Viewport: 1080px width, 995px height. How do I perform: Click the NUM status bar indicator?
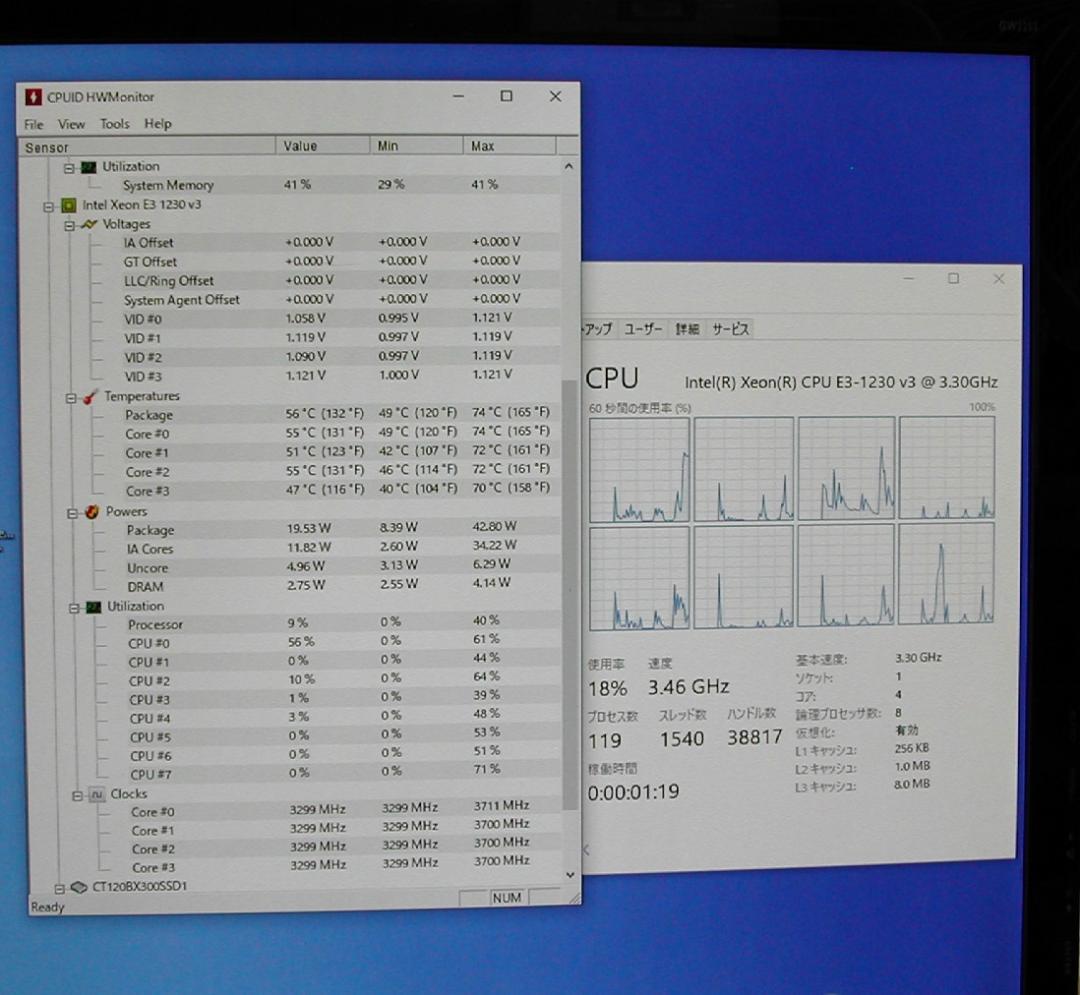pyautogui.click(x=507, y=898)
